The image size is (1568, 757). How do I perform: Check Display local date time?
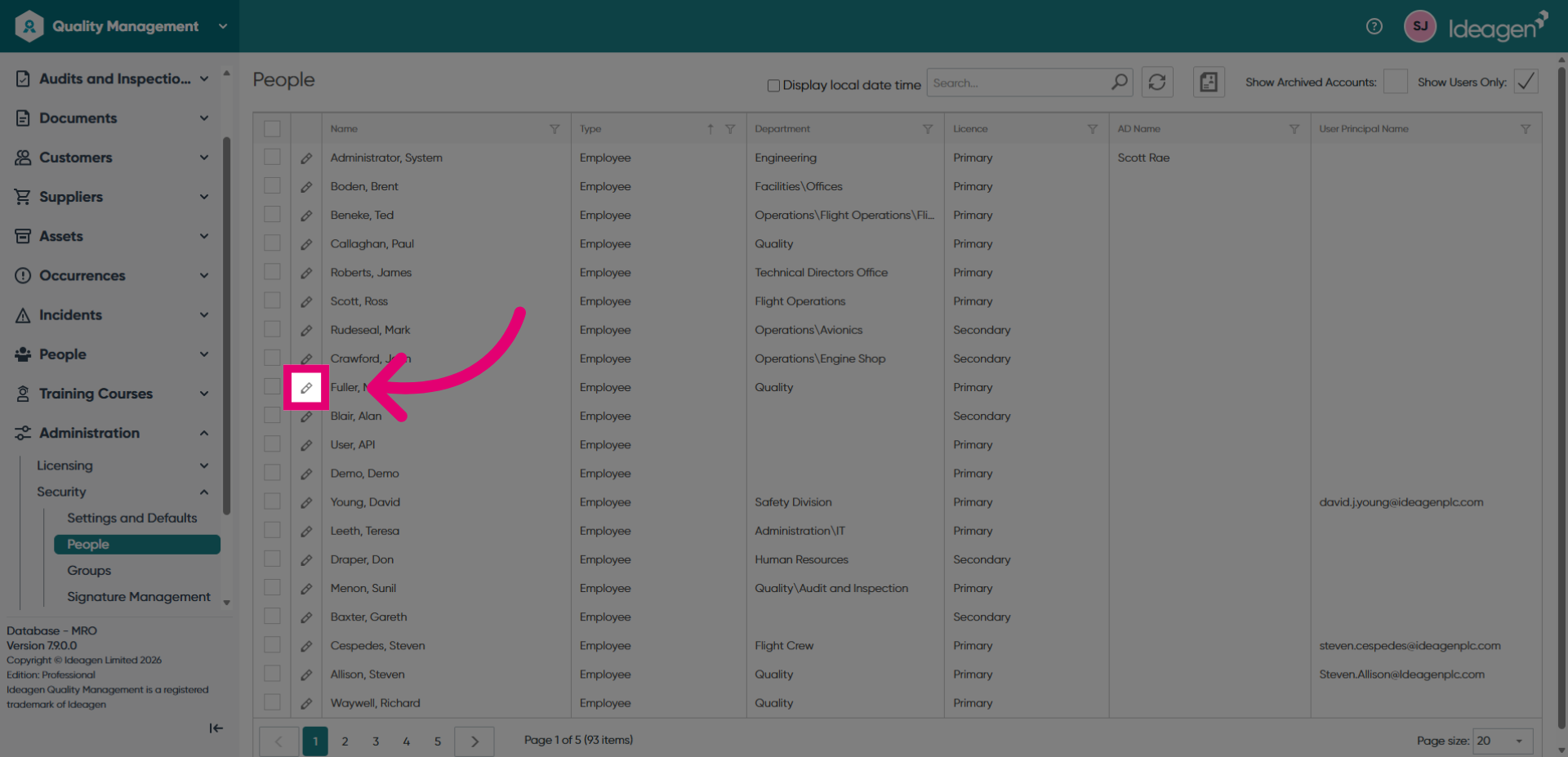click(773, 85)
